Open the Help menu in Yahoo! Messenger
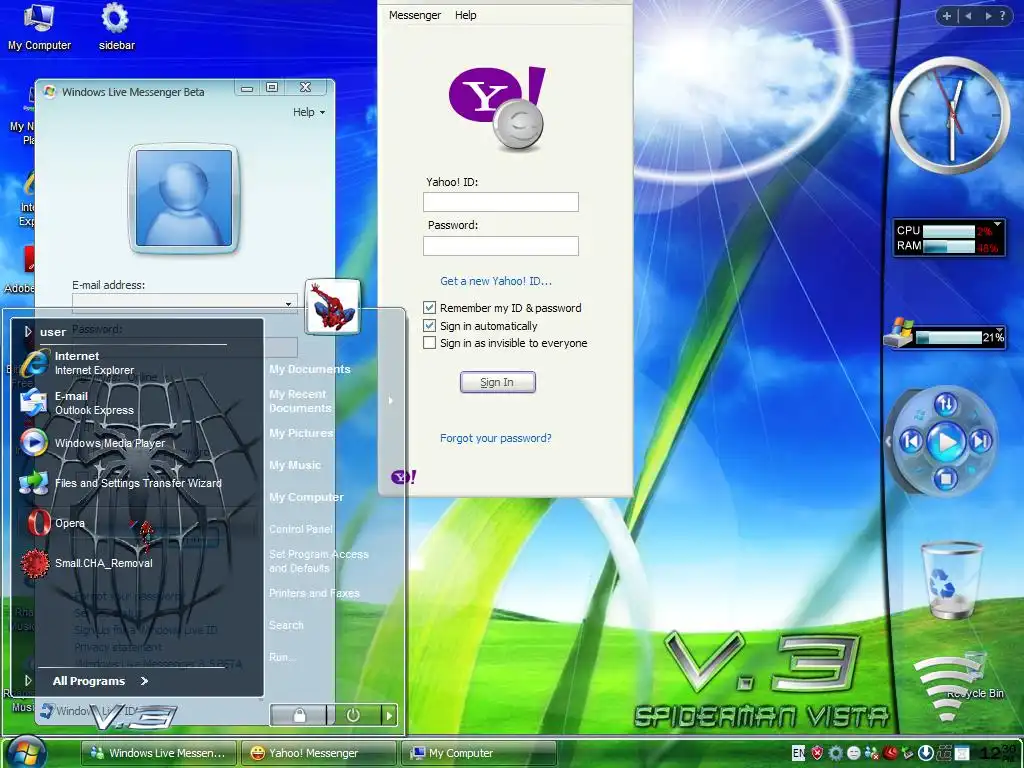Screen dimensions: 1024x768 tap(466, 15)
